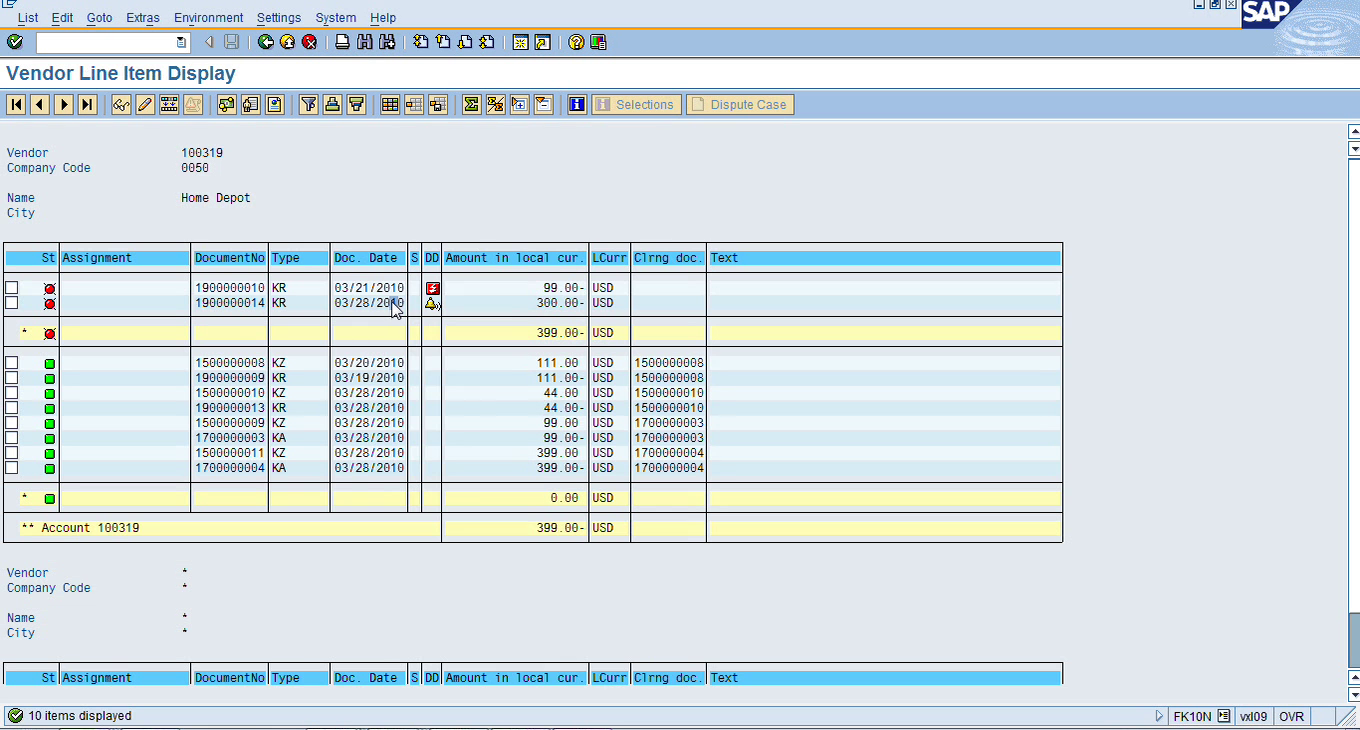1360x730 pixels.
Task: Open the Settings menu
Action: coord(279,18)
